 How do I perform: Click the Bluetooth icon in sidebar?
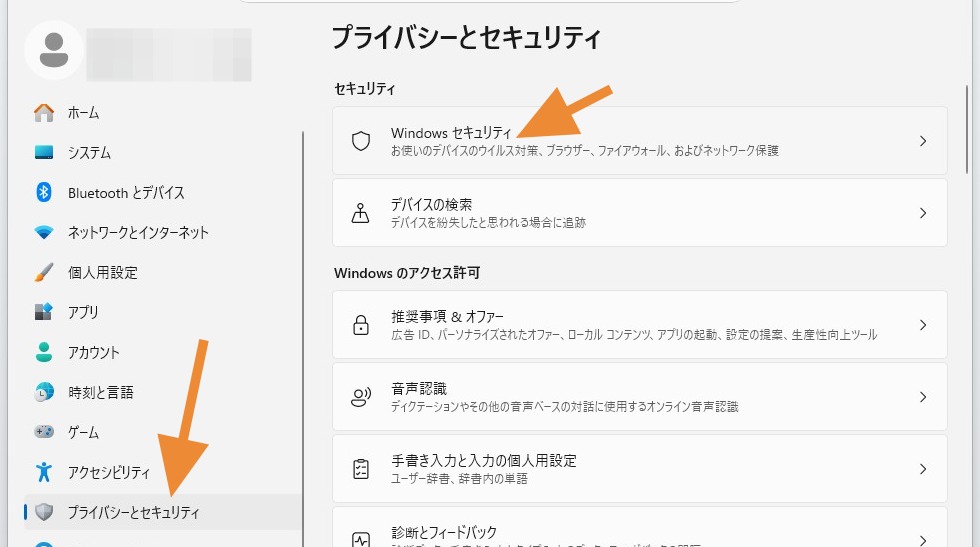click(44, 193)
